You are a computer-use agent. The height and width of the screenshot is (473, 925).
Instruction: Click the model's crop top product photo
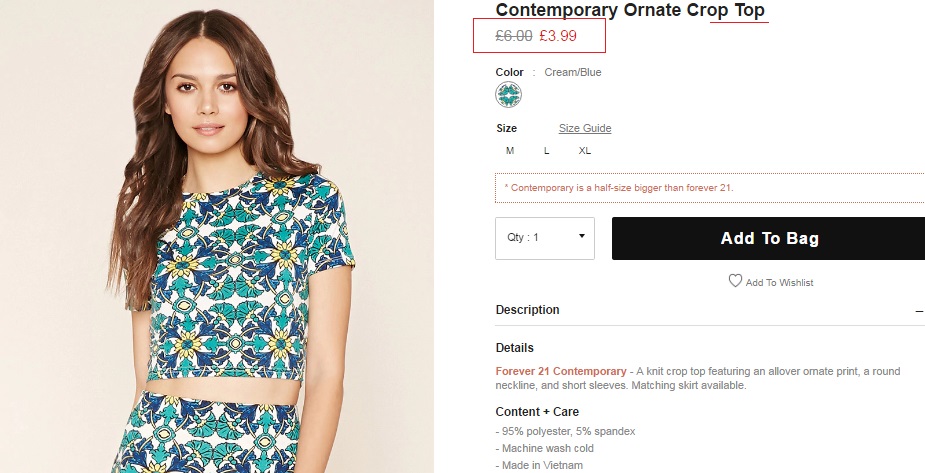click(252, 280)
